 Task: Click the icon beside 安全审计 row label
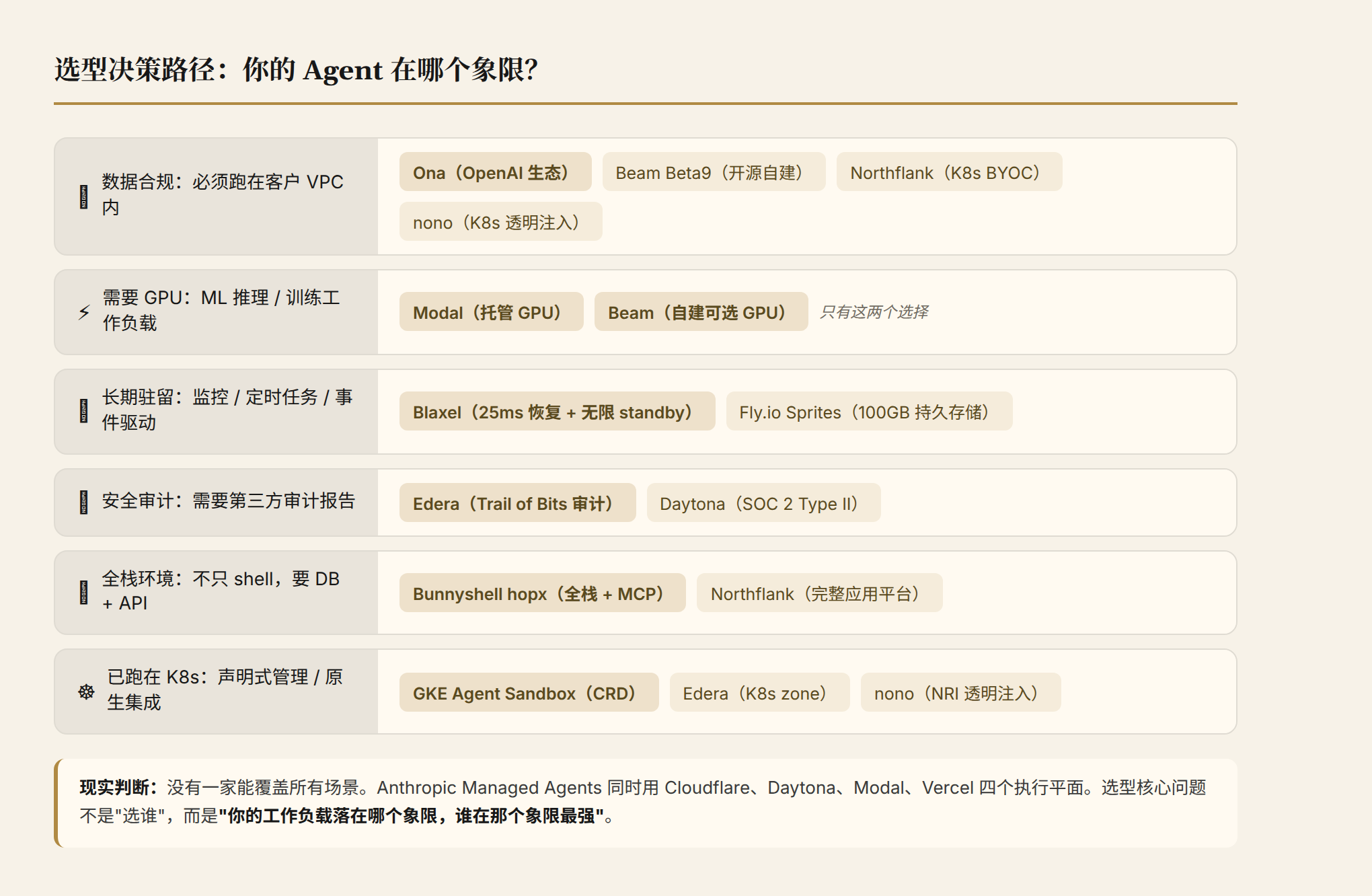click(x=83, y=502)
